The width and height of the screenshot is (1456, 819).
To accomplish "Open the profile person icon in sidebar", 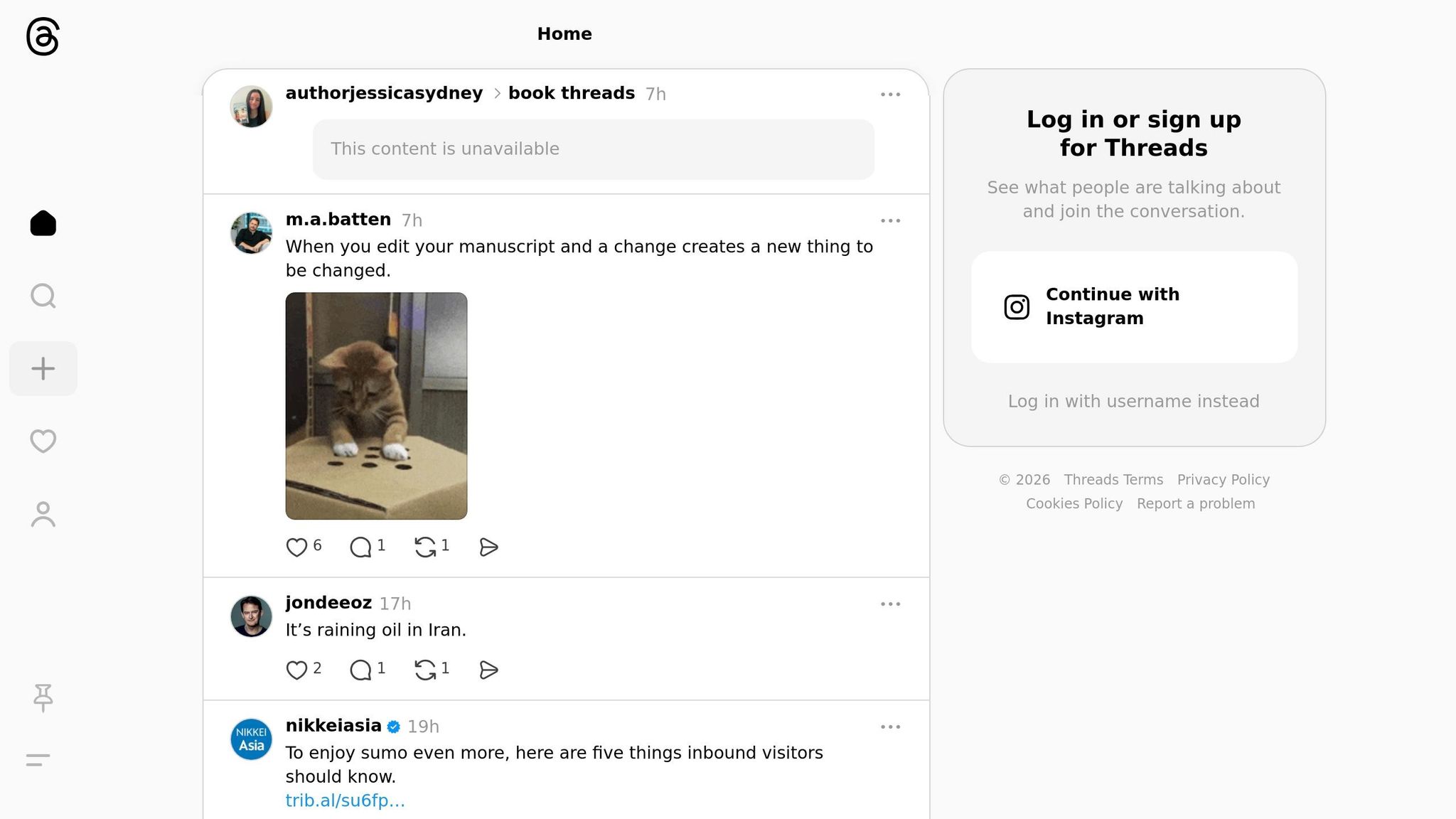I will click(x=43, y=514).
